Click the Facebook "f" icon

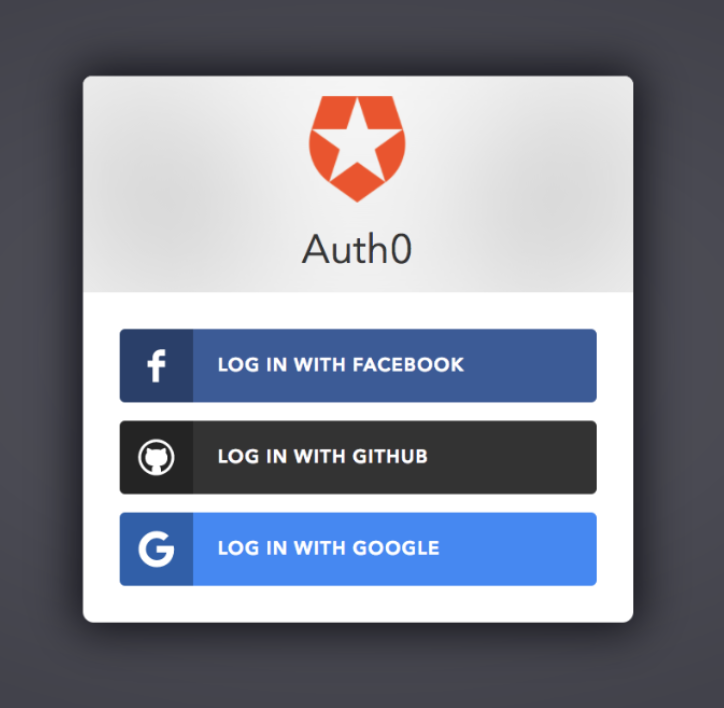pyautogui.click(x=157, y=366)
